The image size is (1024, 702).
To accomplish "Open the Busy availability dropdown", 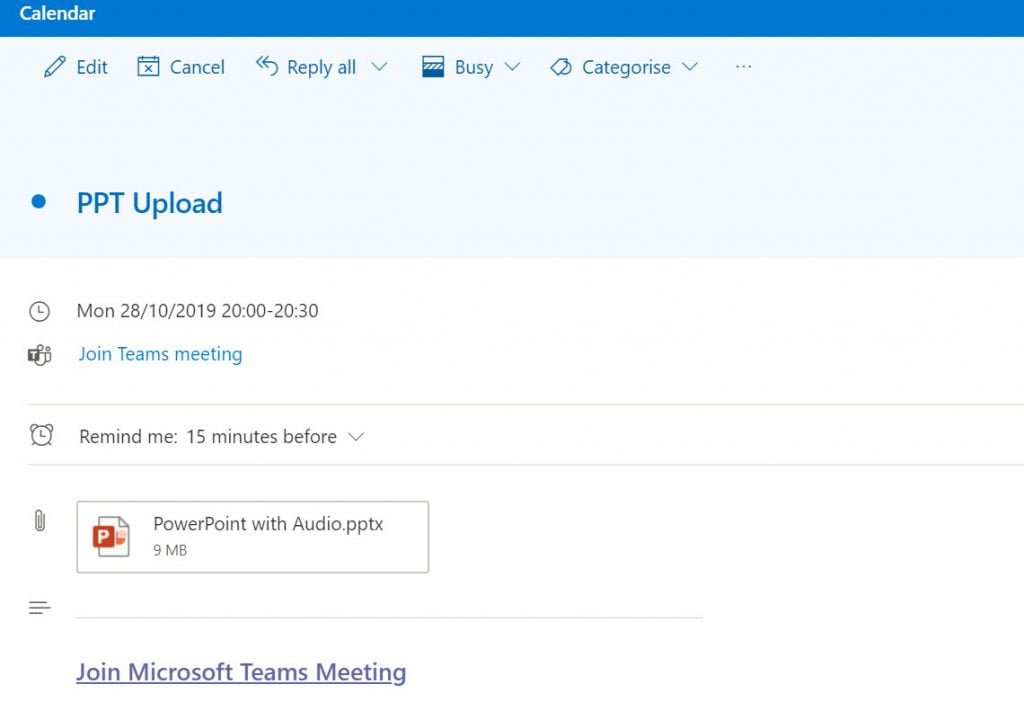I will coord(513,66).
